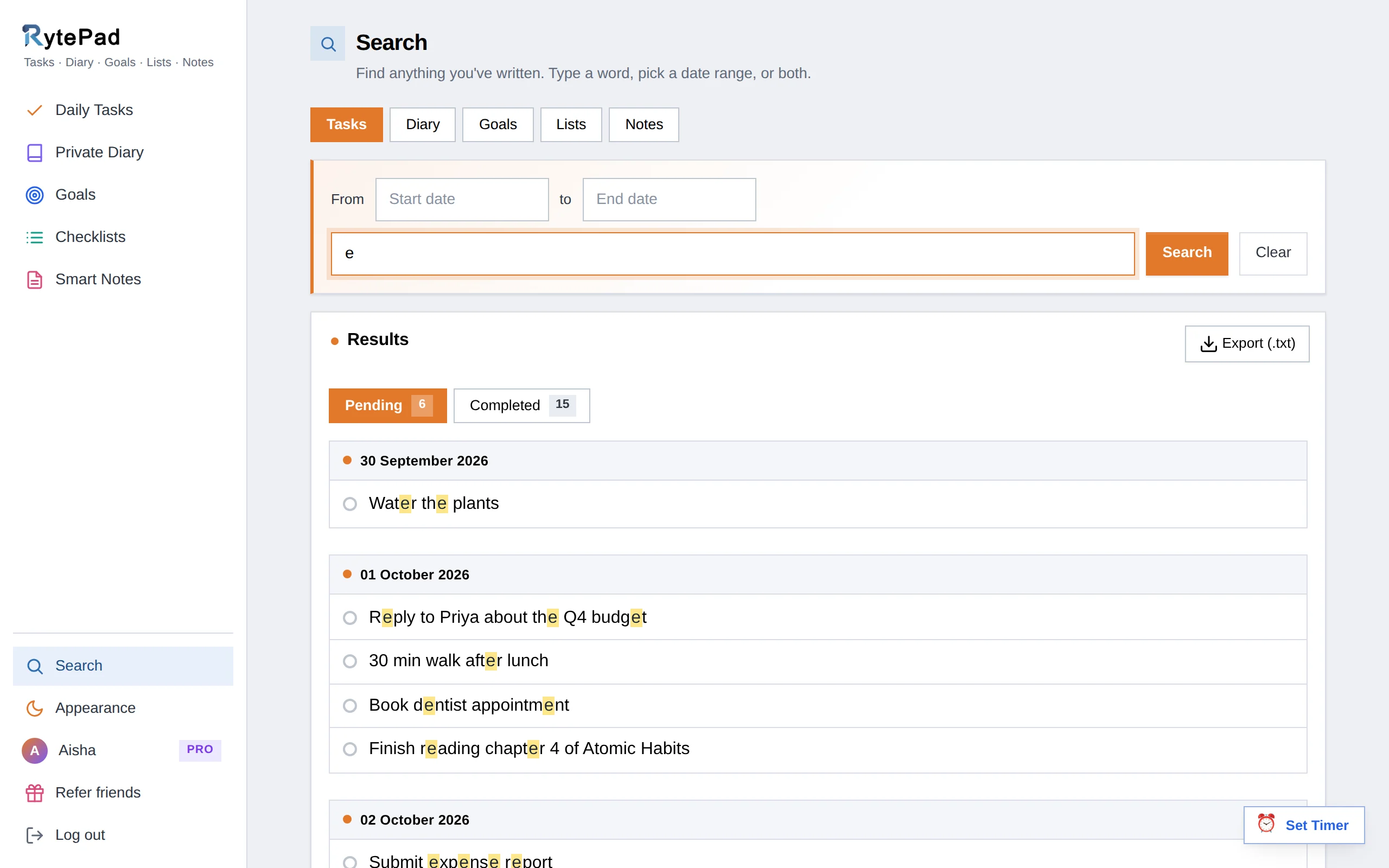
Task: Show Pending results tab
Action: (387, 405)
